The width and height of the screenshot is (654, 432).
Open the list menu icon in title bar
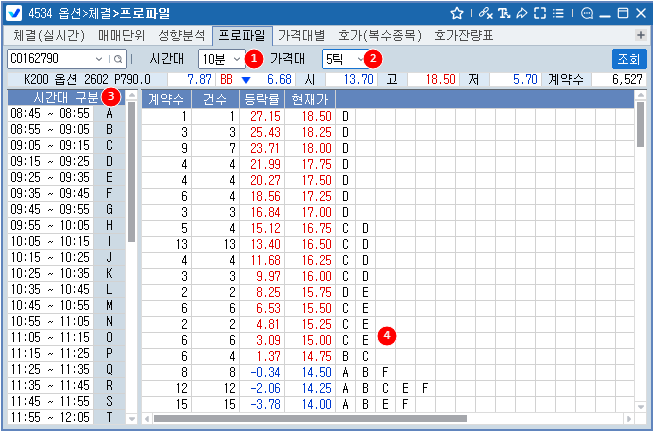pyautogui.click(x=560, y=13)
